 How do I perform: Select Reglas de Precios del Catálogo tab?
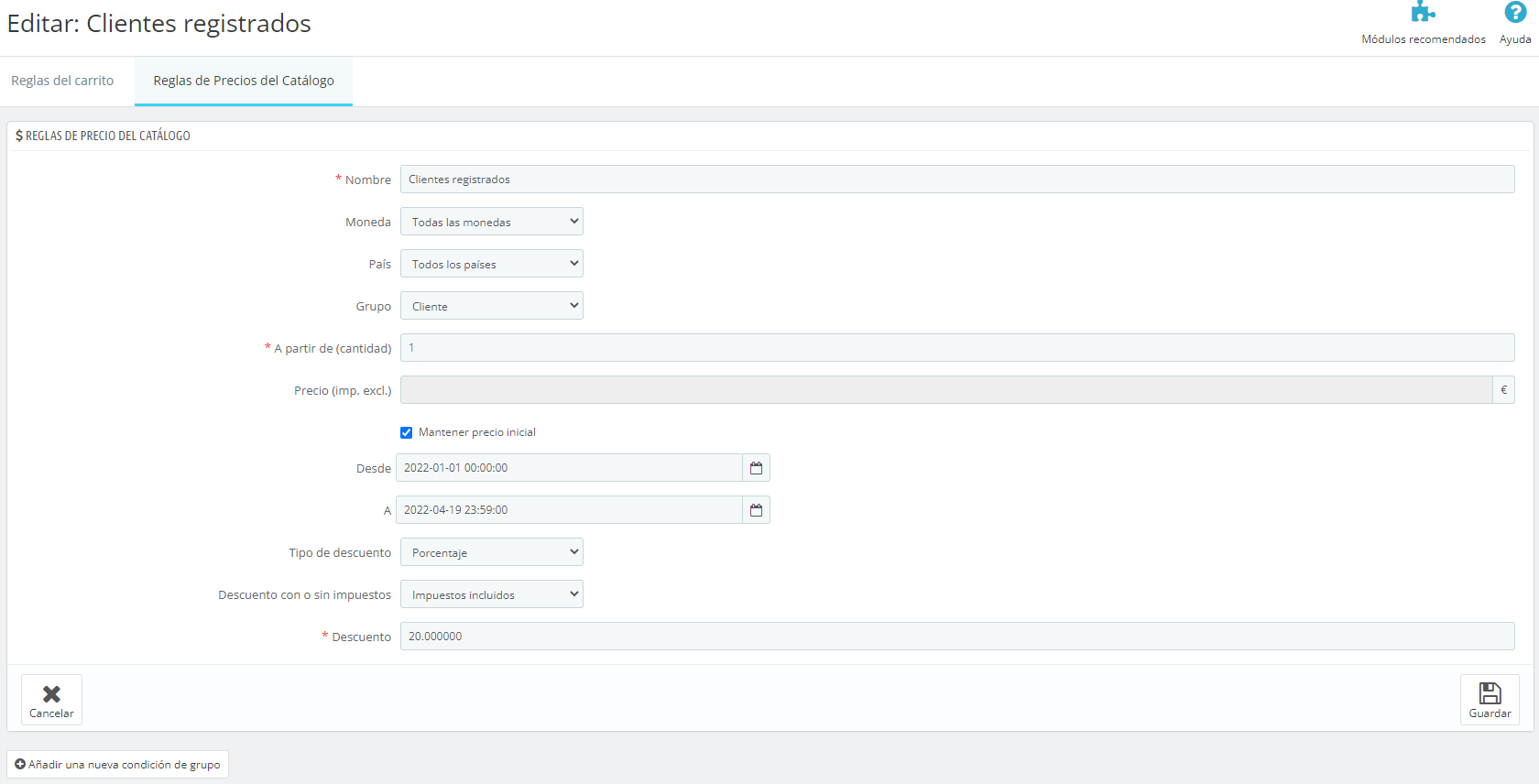(x=244, y=81)
